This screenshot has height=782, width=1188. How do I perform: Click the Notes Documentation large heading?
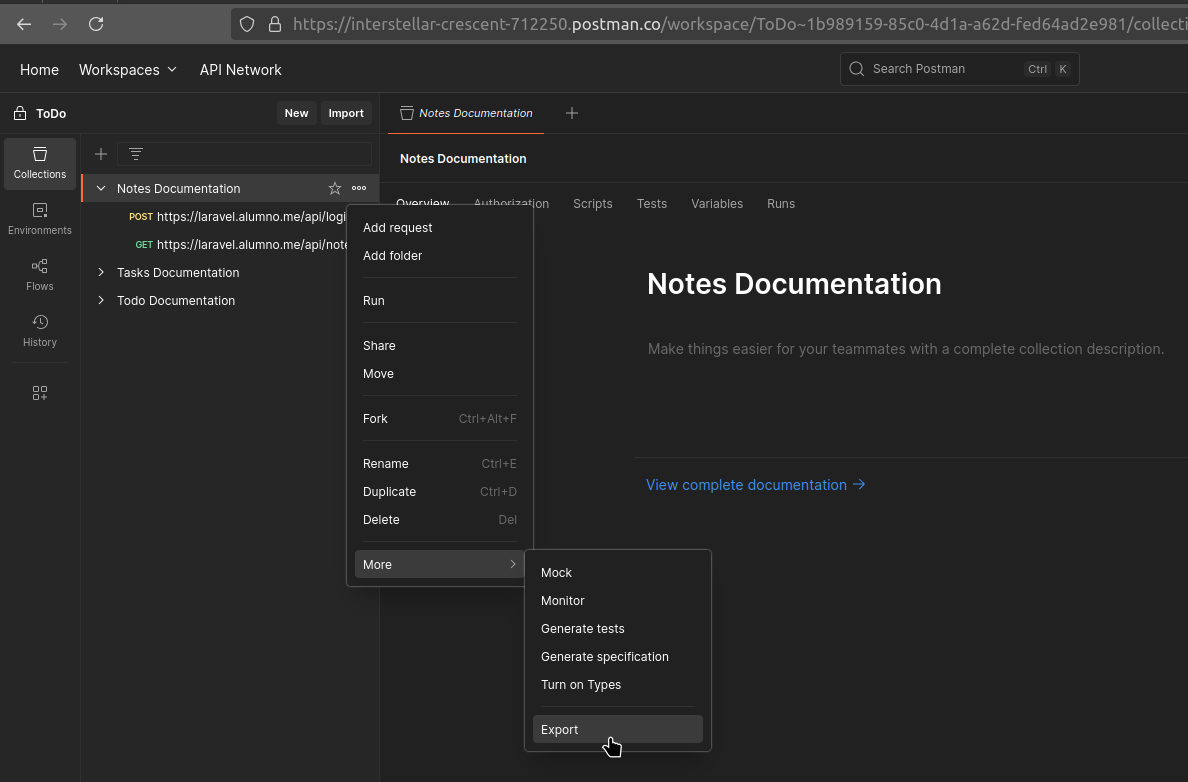pos(794,284)
